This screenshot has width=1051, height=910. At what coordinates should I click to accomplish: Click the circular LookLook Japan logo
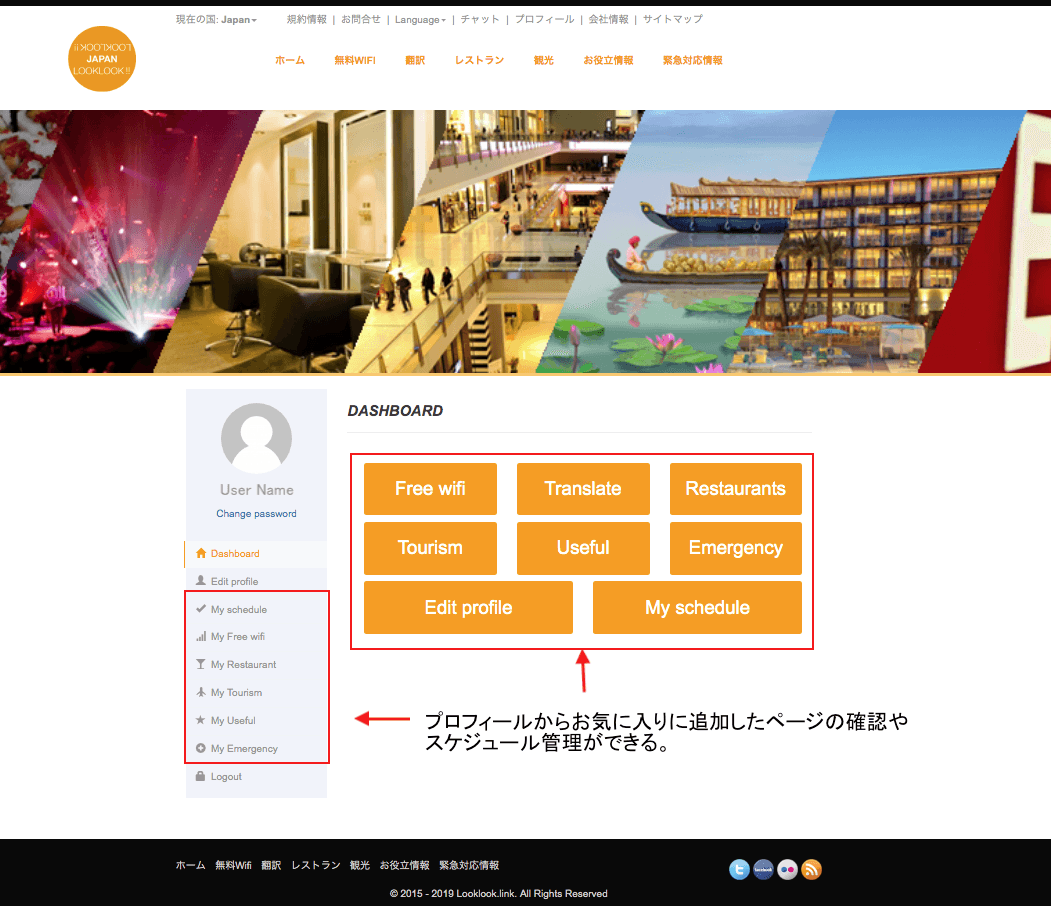click(101, 59)
